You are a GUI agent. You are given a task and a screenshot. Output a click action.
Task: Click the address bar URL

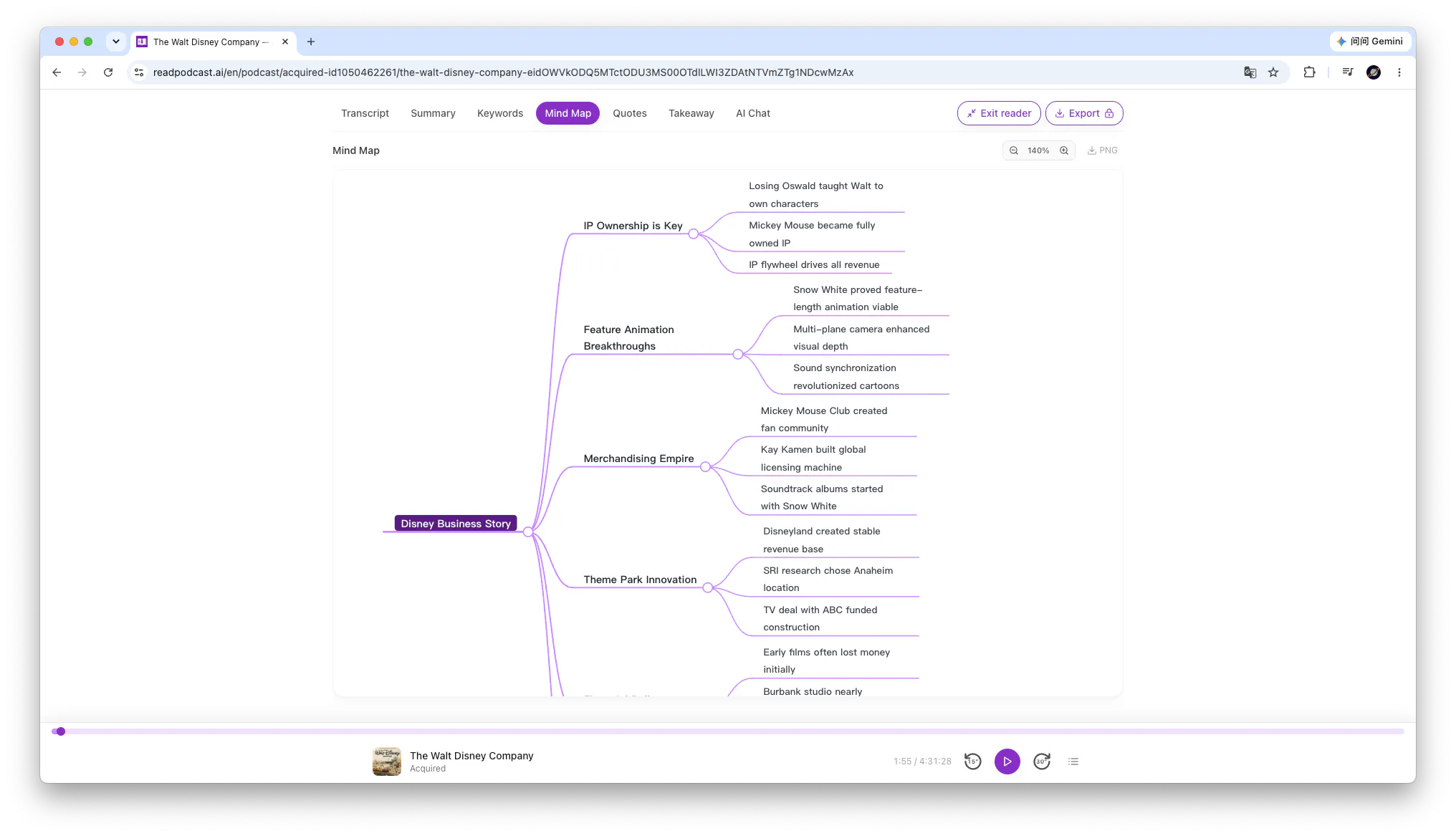[x=503, y=72]
